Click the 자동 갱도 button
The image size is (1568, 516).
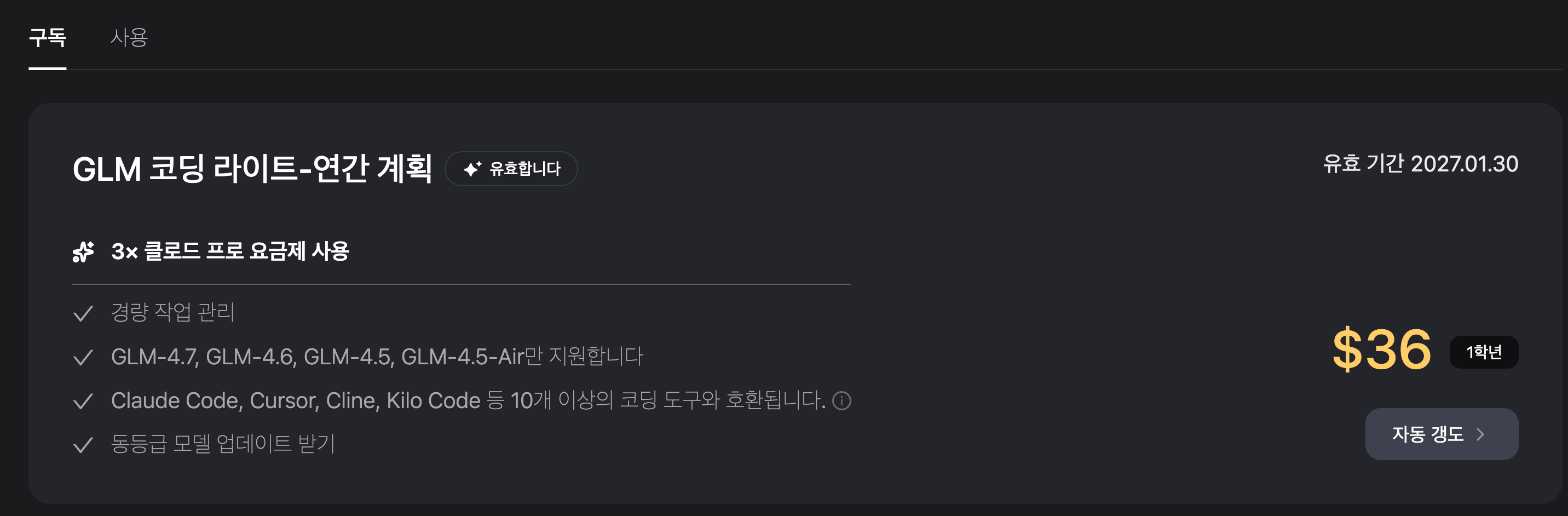tap(1441, 434)
